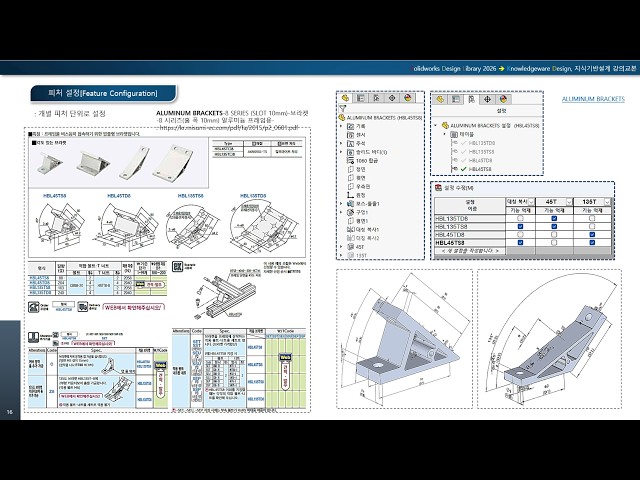Collapse the 테이블 node in configuration tree

(x=445, y=134)
